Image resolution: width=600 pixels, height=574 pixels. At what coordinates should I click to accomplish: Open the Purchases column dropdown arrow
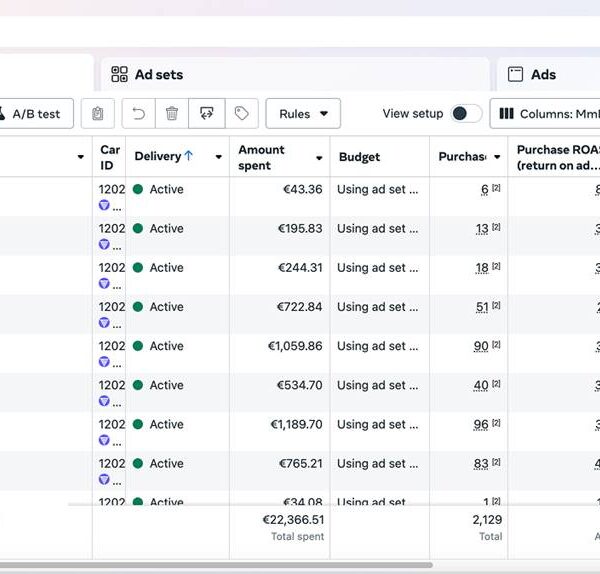click(497, 157)
